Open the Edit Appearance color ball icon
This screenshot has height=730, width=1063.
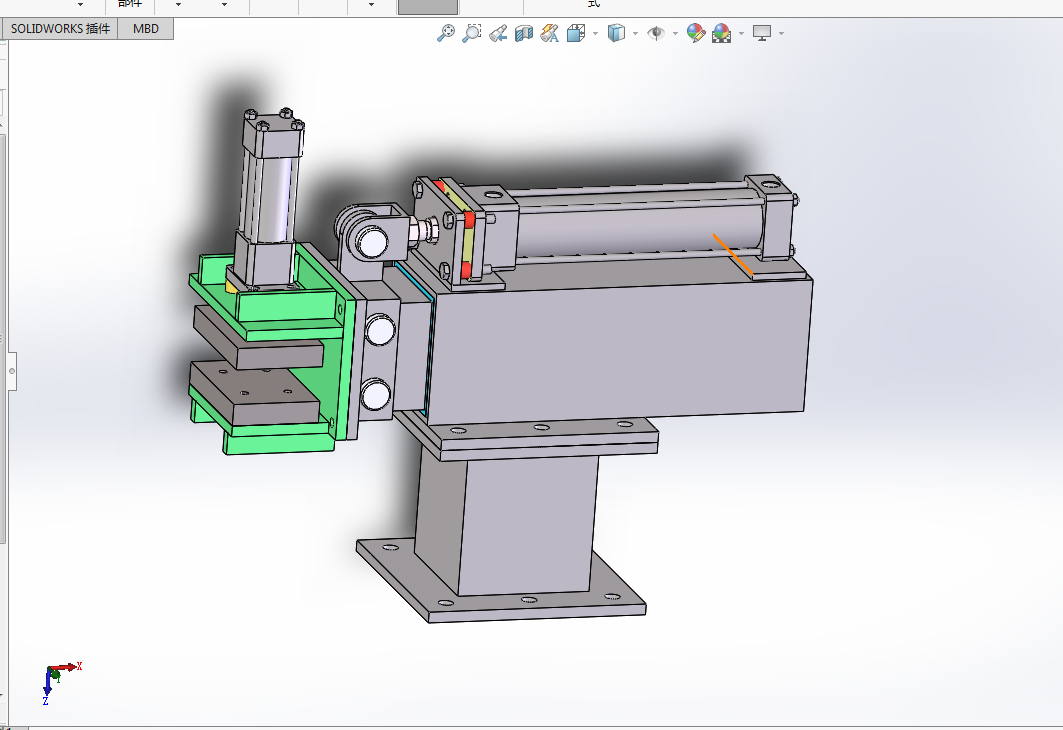coord(696,33)
